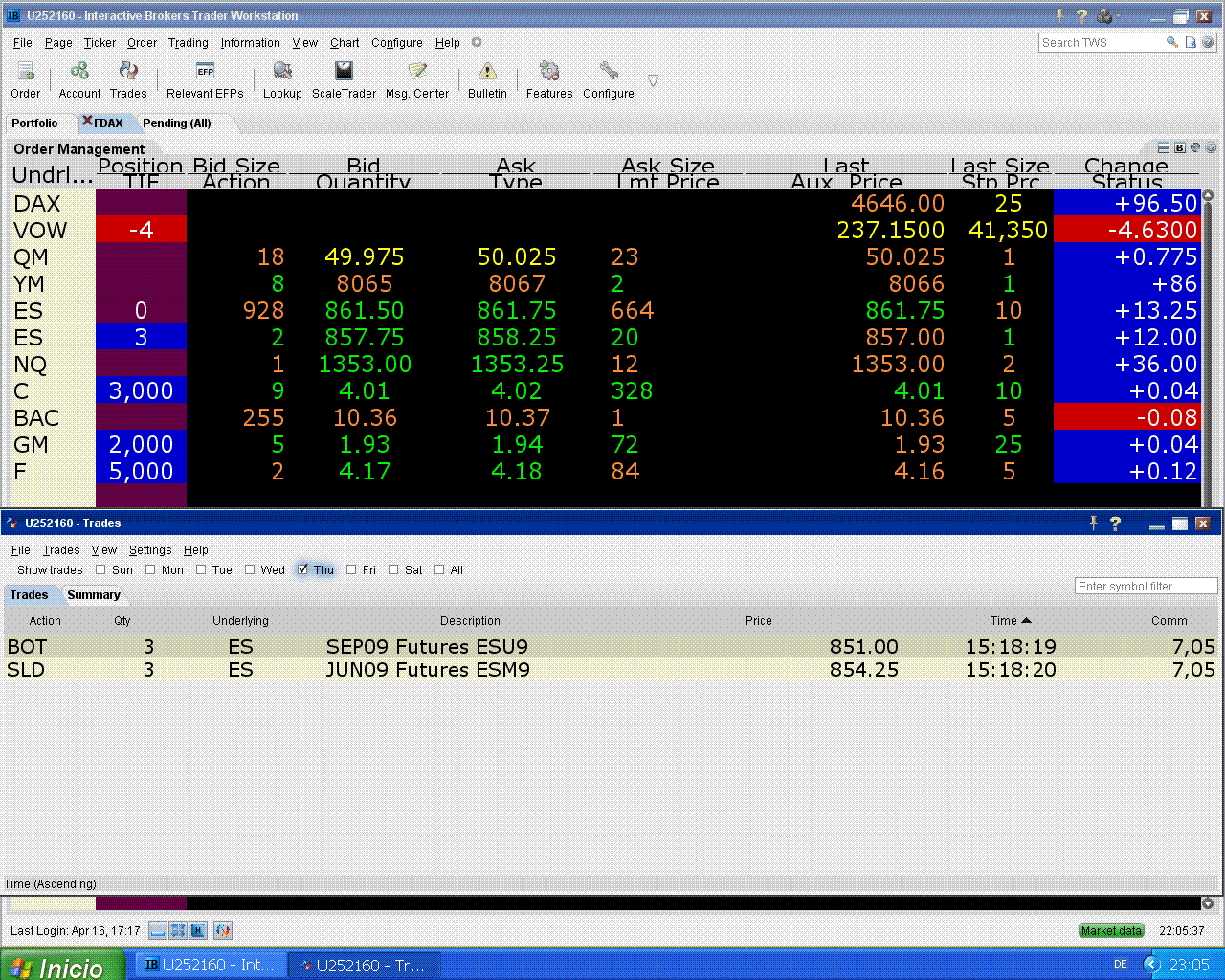Click the order list scrollbar down arrow

pyautogui.click(x=1208, y=902)
